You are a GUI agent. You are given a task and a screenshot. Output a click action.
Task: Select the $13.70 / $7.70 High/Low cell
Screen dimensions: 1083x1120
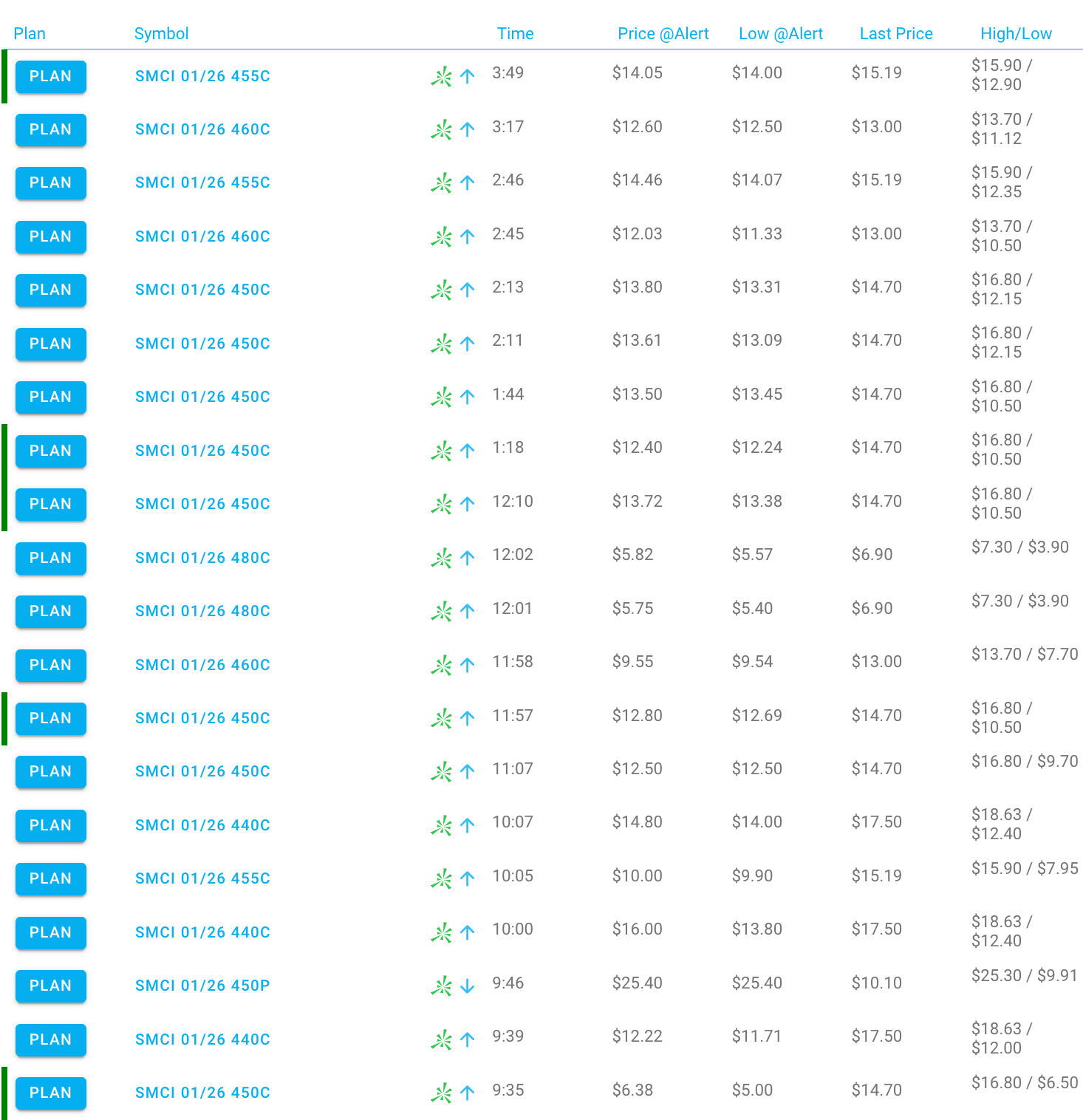coord(1025,655)
